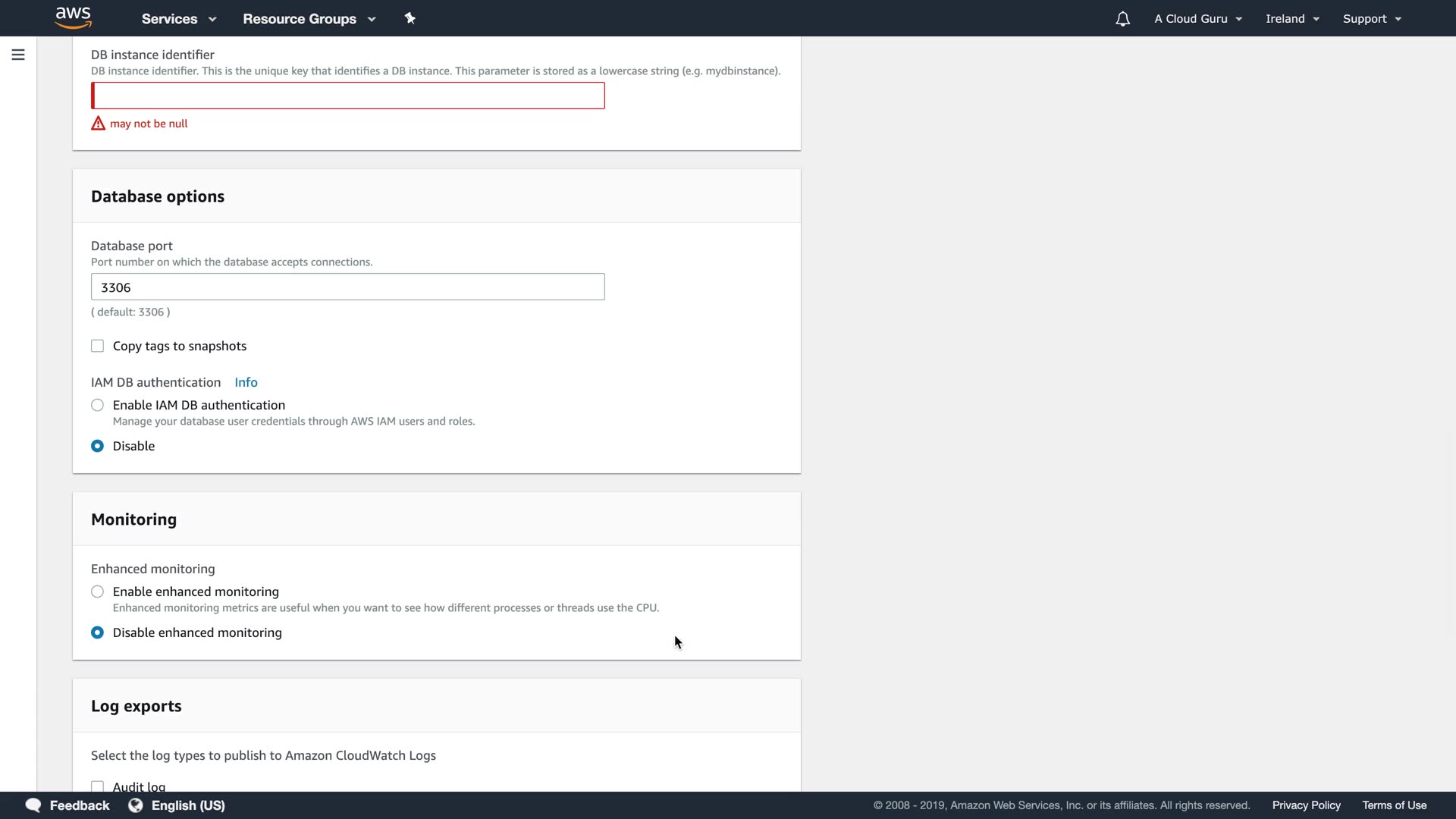Open the notifications bell
The height and width of the screenshot is (819, 1456).
pos(1122,19)
